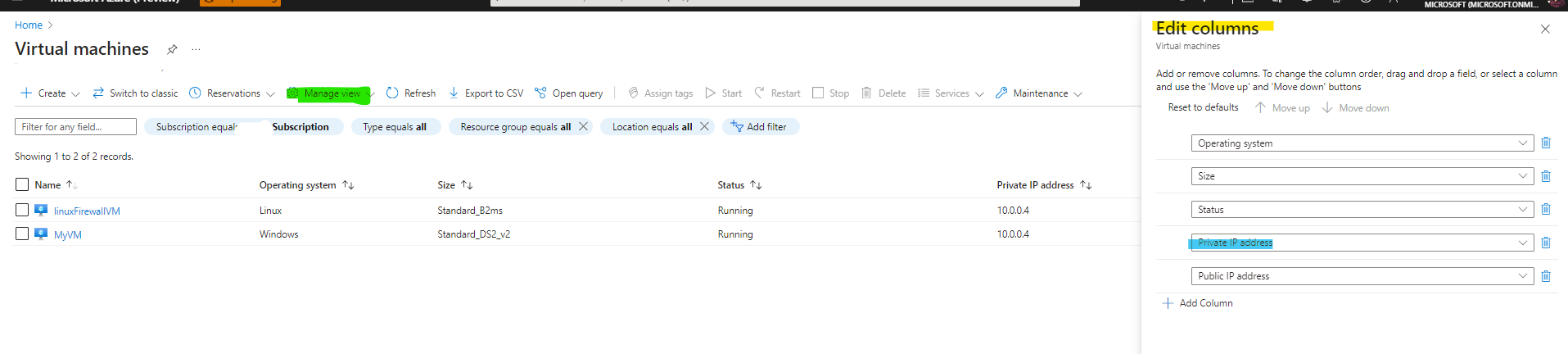This screenshot has height=354, width=1568.
Task: Select the MyVM row checkbox
Action: (22, 234)
